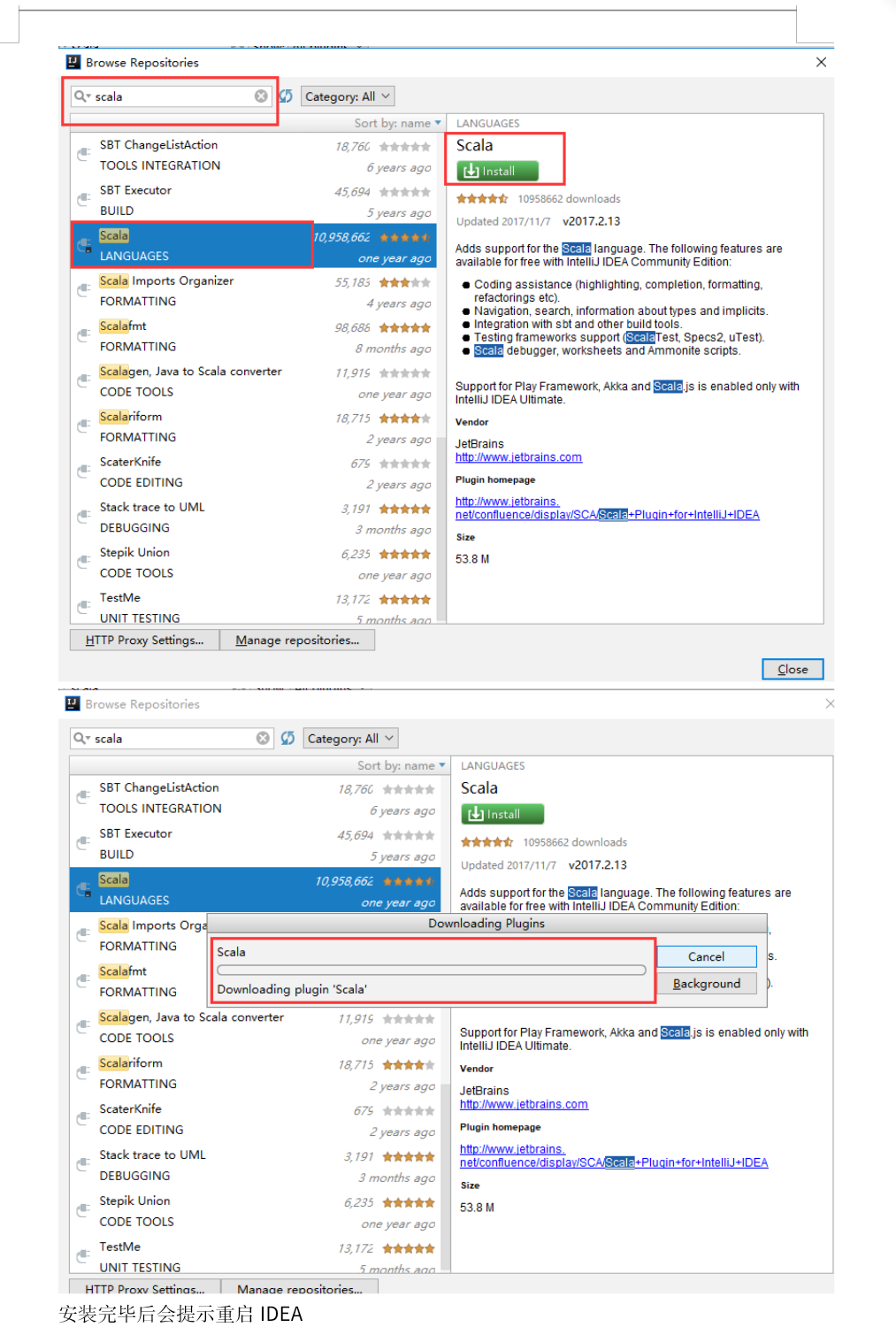896x1327 pixels.
Task: Click the ScaterKnife plugin icon in upper dialog
Action: click(84, 471)
